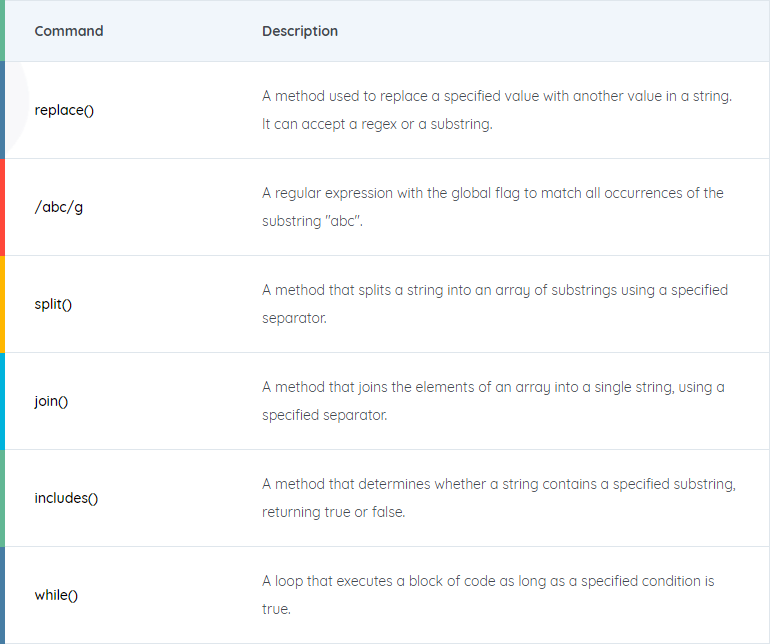This screenshot has width=770, height=644.
Task: Click the Description column header
Action: pos(300,31)
